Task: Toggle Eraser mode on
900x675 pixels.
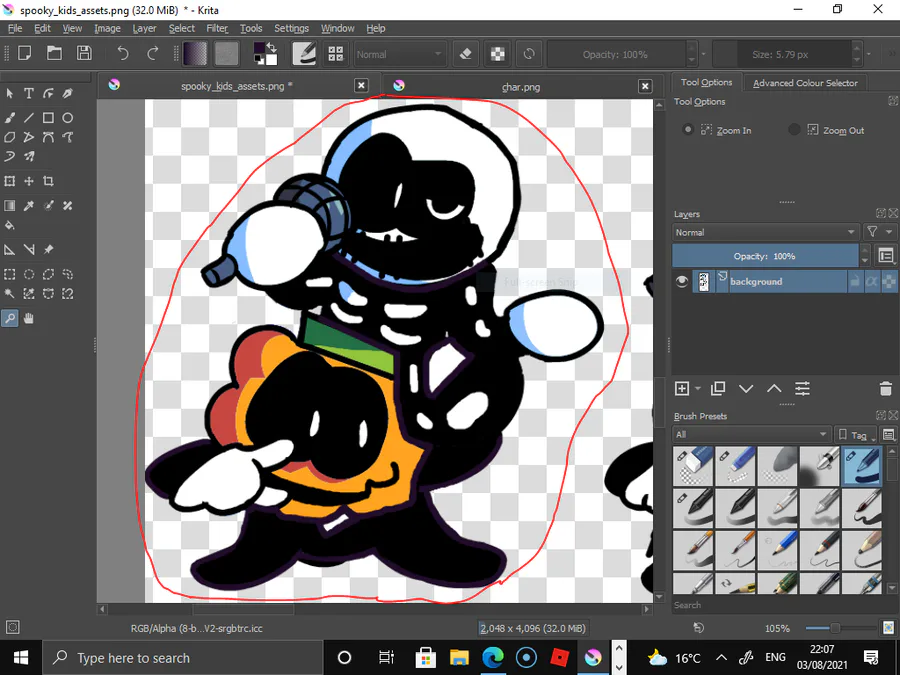Action: tap(466, 54)
